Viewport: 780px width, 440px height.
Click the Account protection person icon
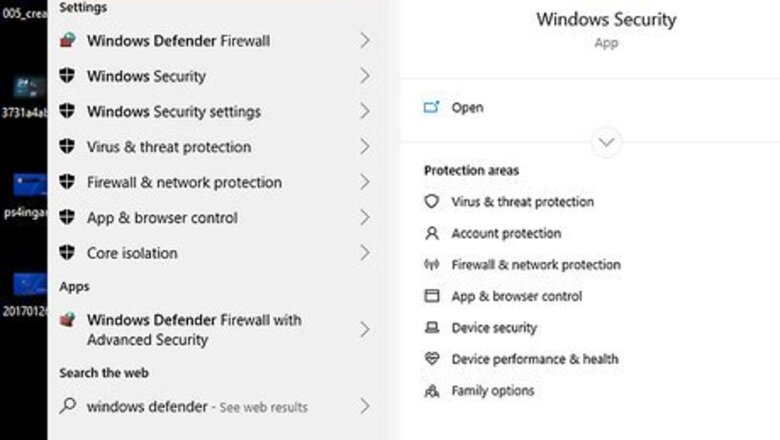click(432, 233)
